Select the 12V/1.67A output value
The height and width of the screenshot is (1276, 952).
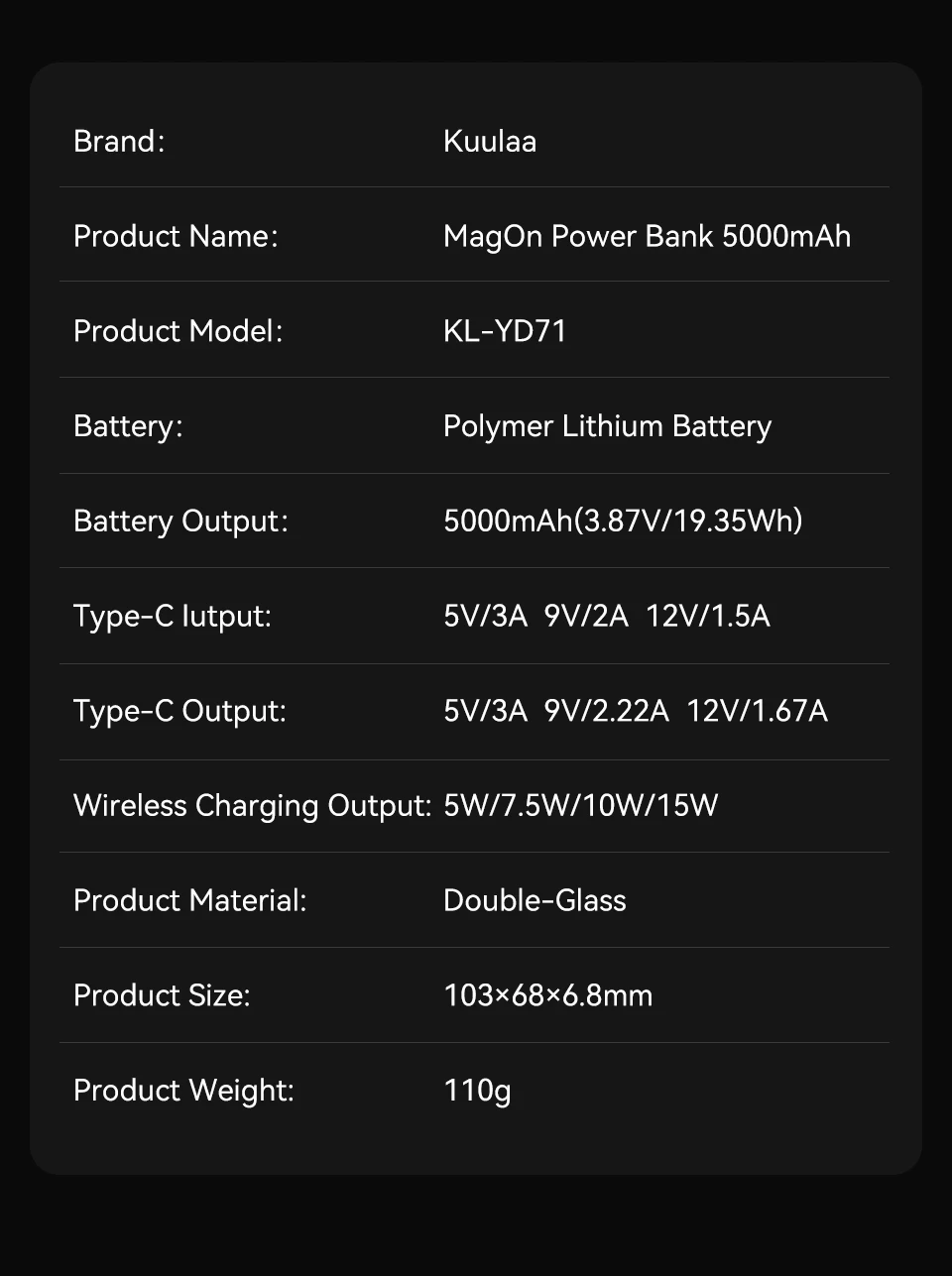click(757, 711)
